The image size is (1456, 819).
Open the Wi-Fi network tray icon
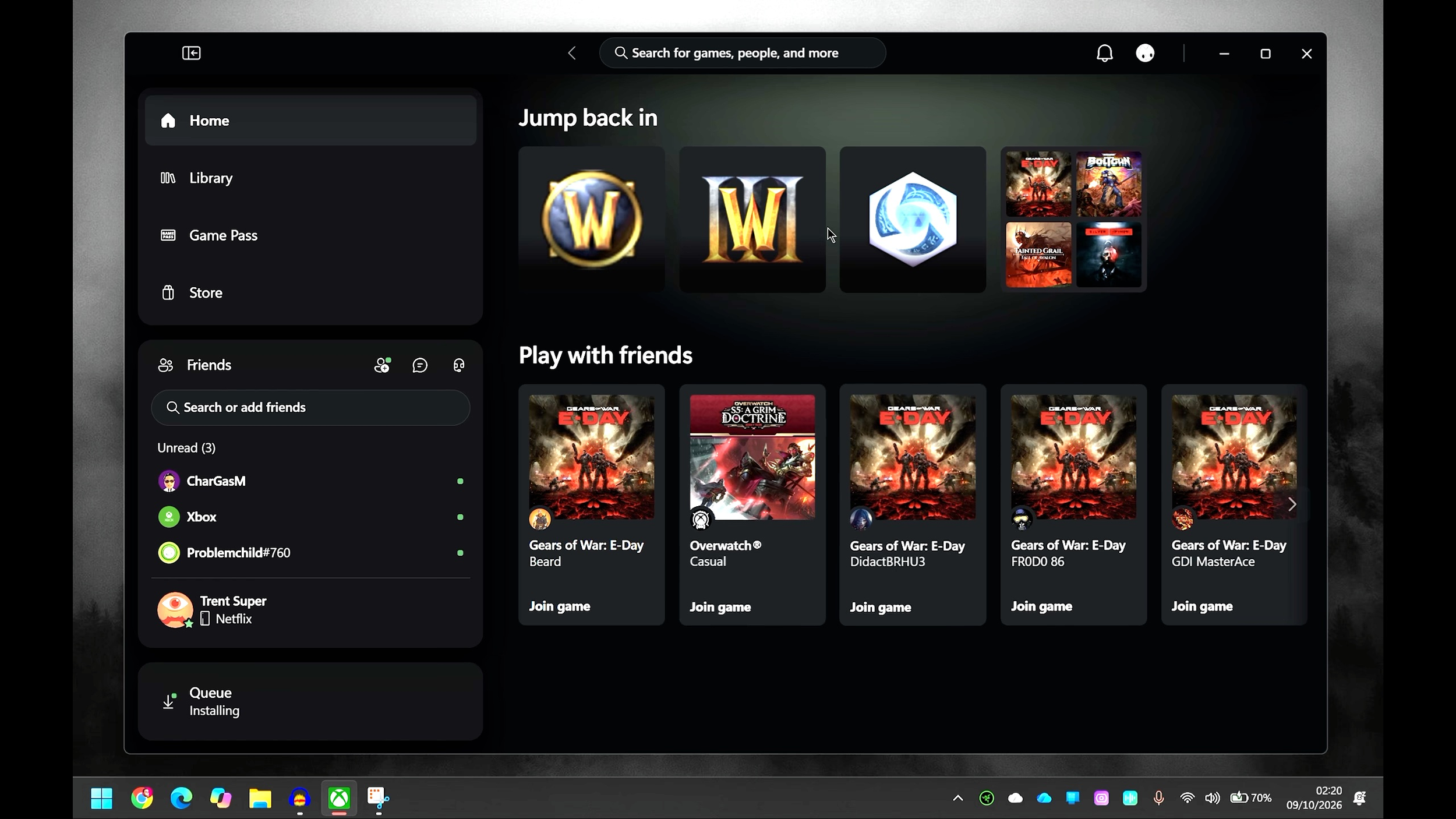pos(1187,798)
